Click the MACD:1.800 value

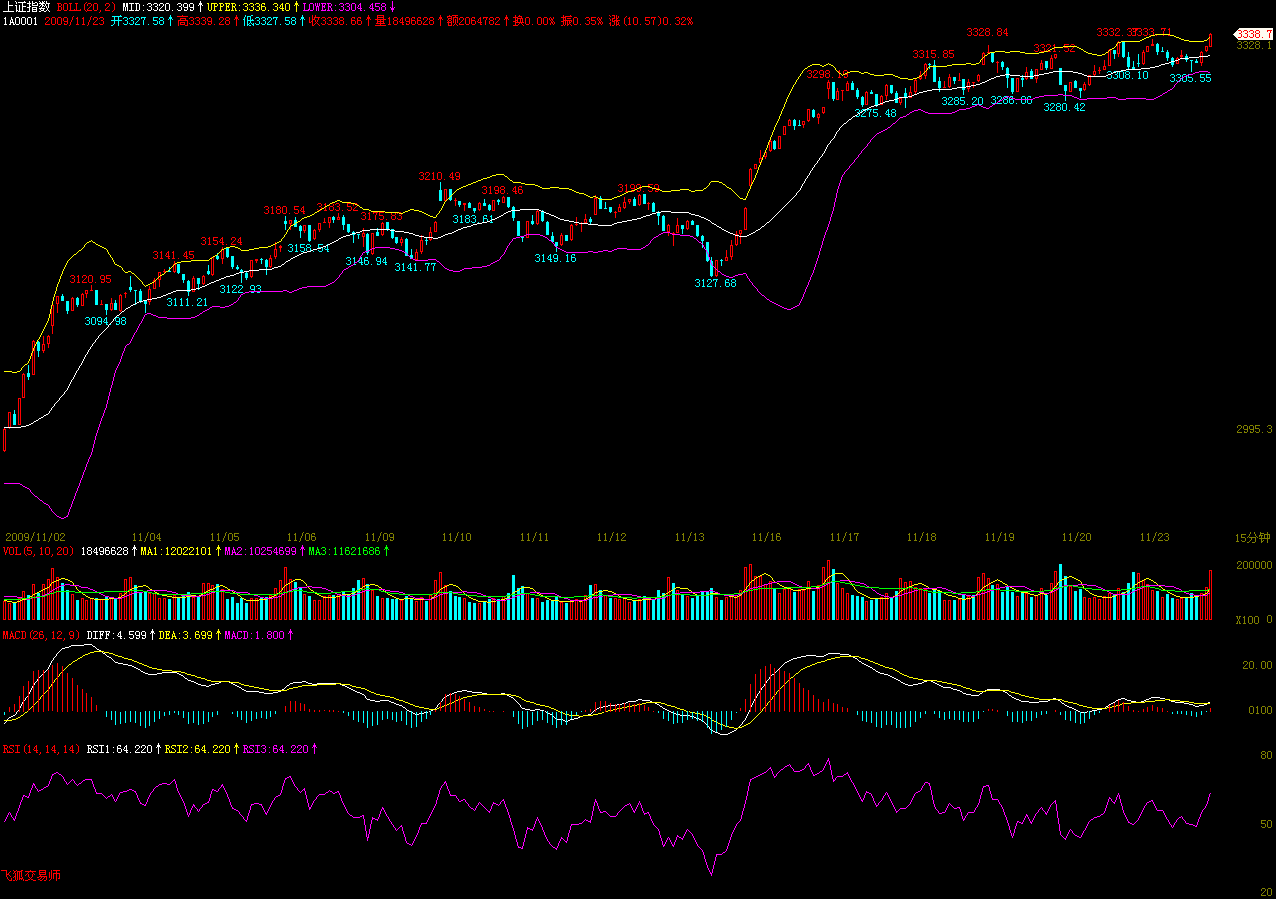click(x=254, y=635)
